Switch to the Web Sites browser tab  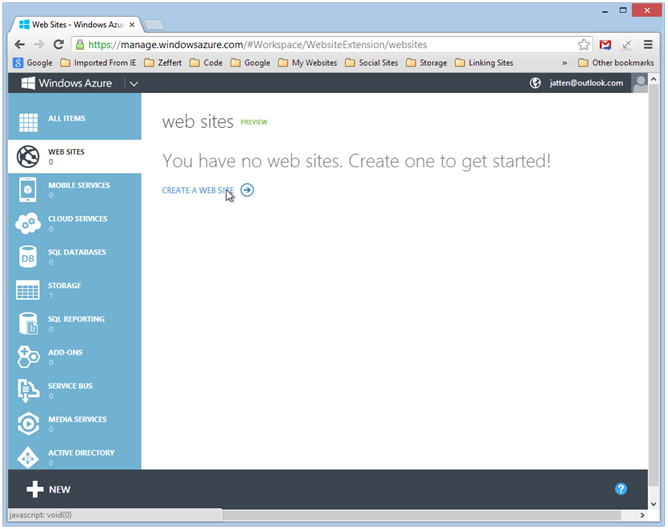pos(77,25)
